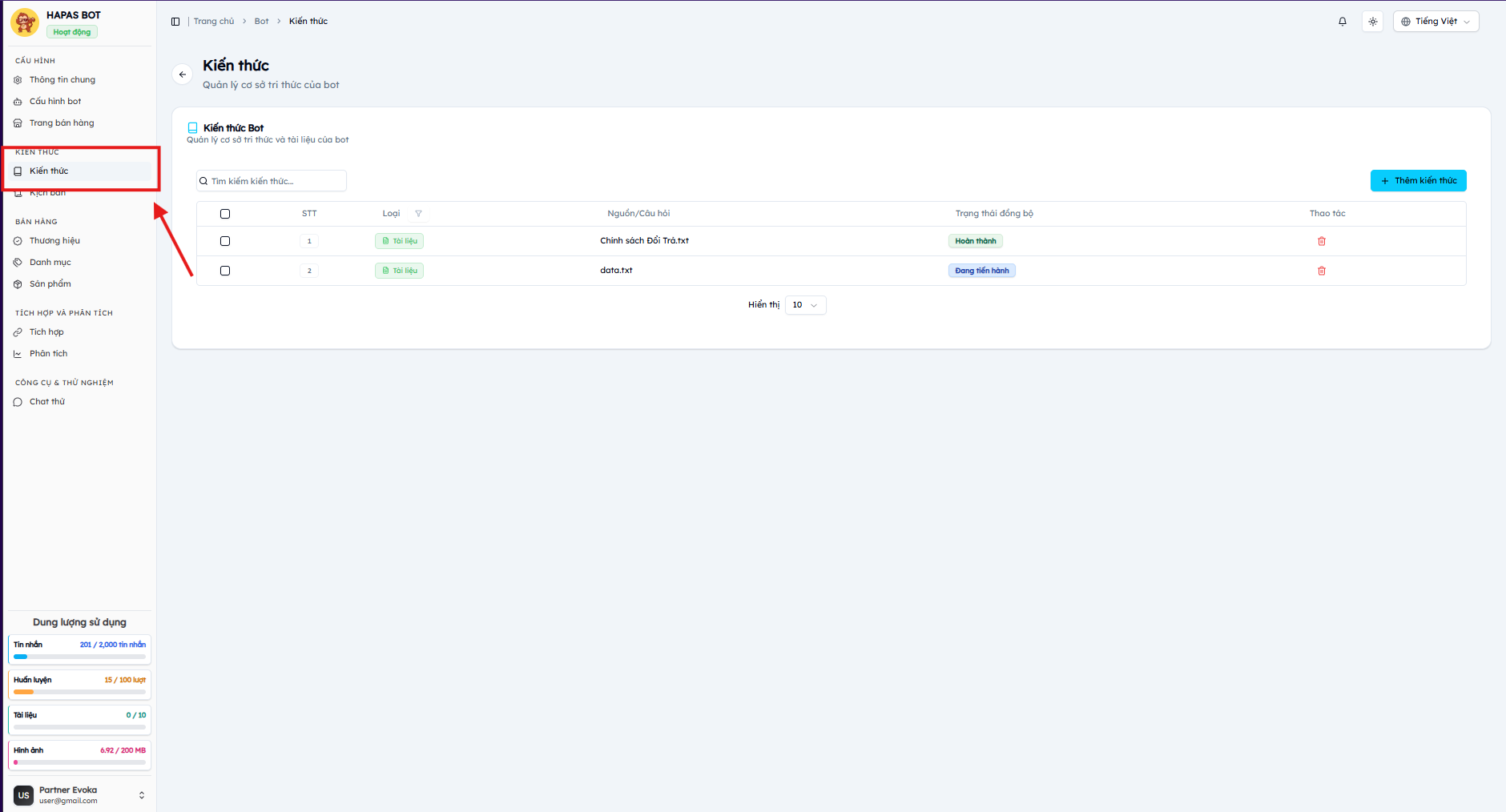Click the filter funnel icon next to Loại
The image size is (1506, 812).
(418, 214)
